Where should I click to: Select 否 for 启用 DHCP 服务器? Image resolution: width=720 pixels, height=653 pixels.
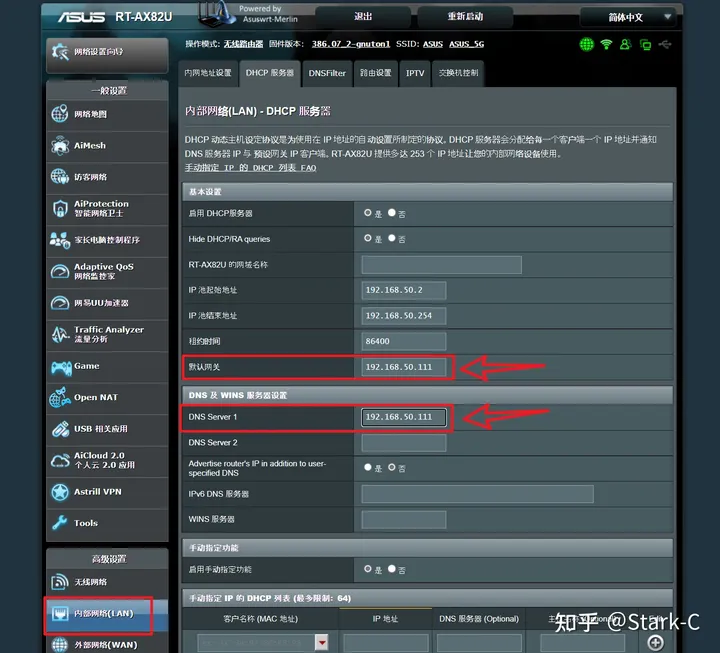pos(392,213)
